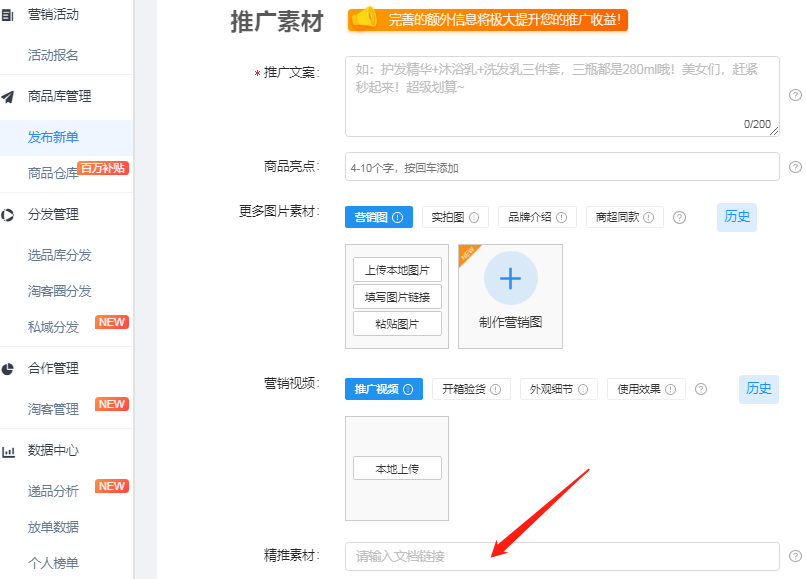Click help icon beside 精推素材 input
Image resolution: width=806 pixels, height=579 pixels.
pyautogui.click(x=795, y=556)
